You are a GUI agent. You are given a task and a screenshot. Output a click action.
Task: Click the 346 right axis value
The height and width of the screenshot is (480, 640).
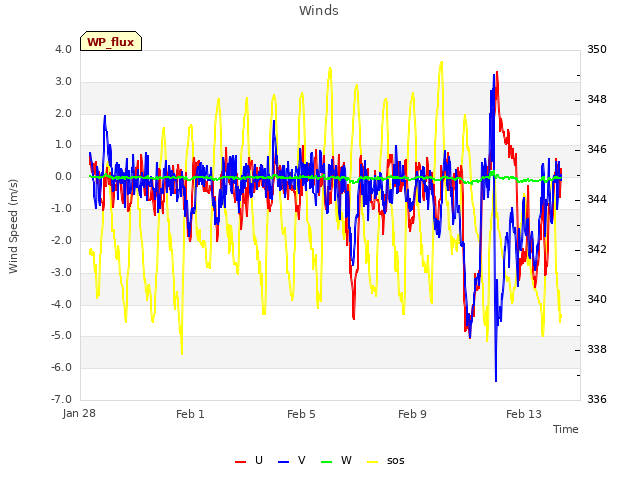pyautogui.click(x=597, y=149)
